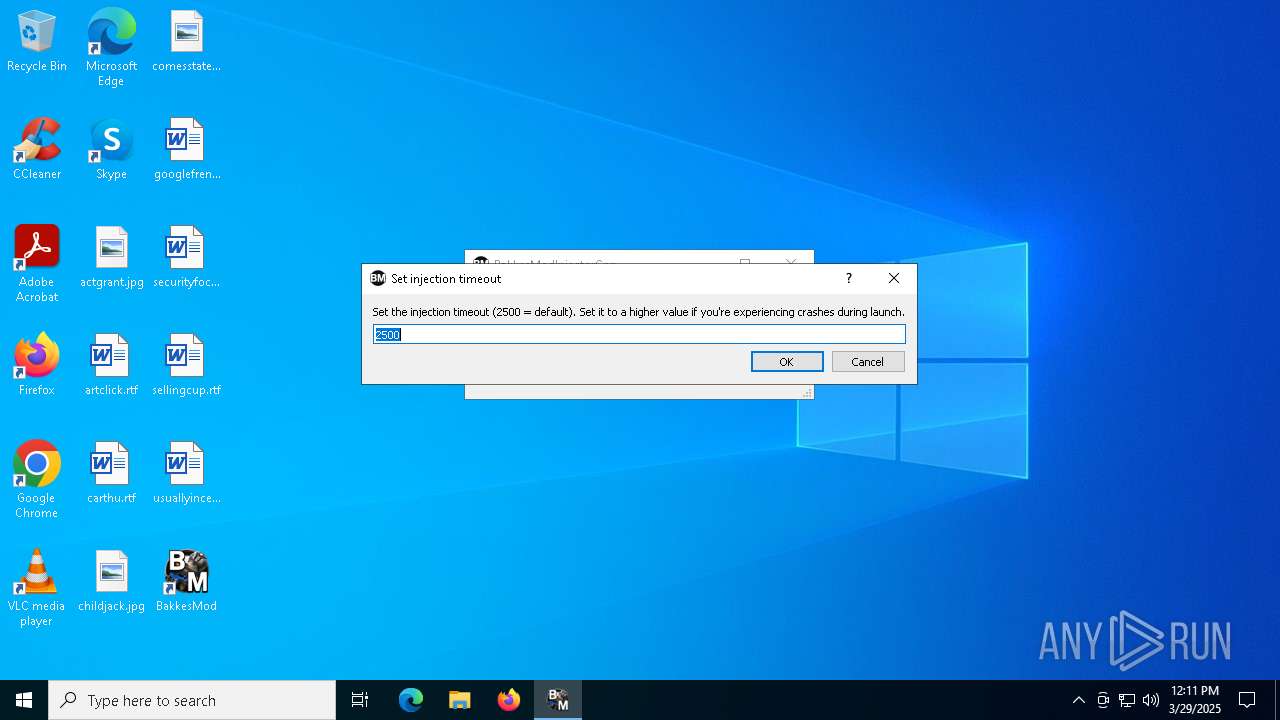
Task: Open the network status tray icon
Action: 1127,700
